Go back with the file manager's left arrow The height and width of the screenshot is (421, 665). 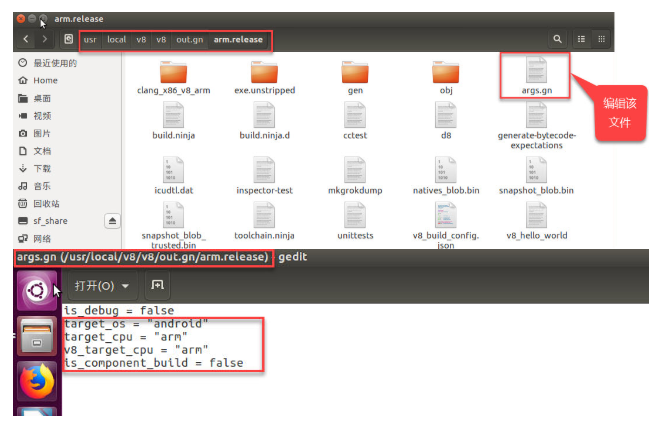(x=26, y=39)
